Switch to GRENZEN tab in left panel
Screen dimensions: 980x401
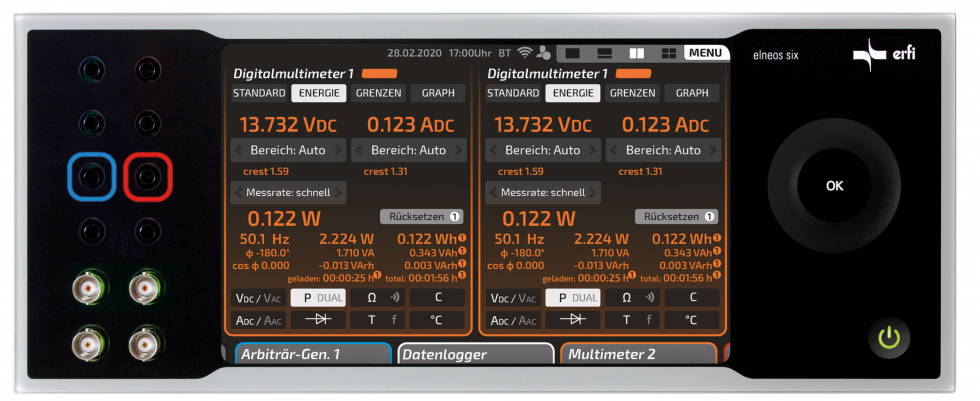click(x=378, y=93)
